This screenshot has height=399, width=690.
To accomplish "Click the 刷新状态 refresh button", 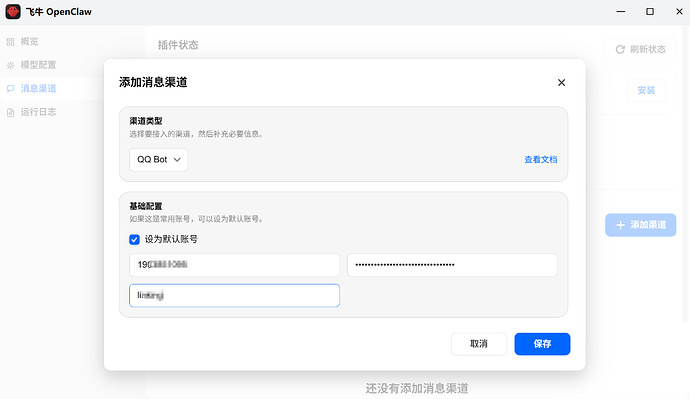I will pos(640,49).
